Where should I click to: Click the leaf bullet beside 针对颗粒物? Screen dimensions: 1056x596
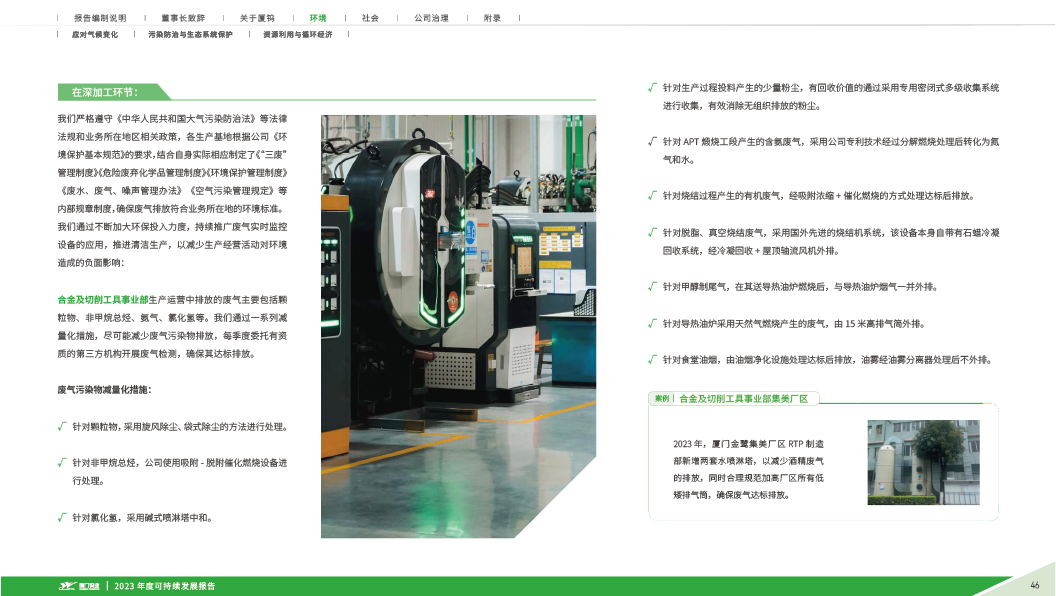point(62,425)
